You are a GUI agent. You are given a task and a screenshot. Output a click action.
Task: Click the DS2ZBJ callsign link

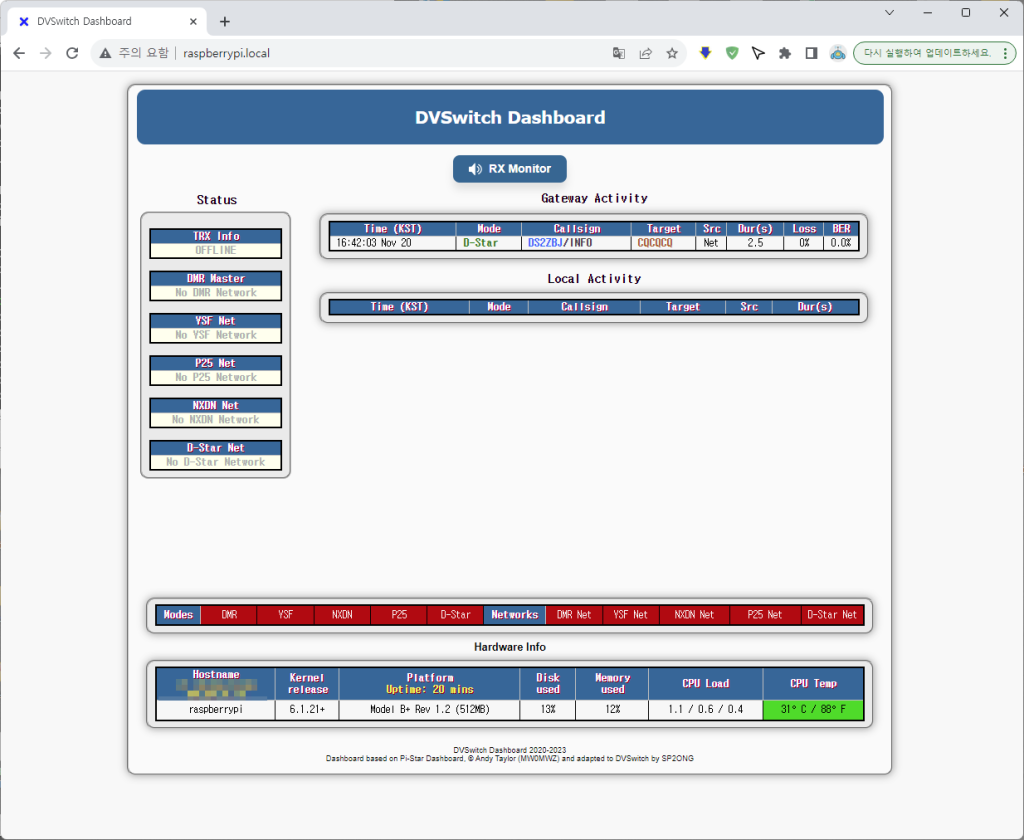coord(546,243)
